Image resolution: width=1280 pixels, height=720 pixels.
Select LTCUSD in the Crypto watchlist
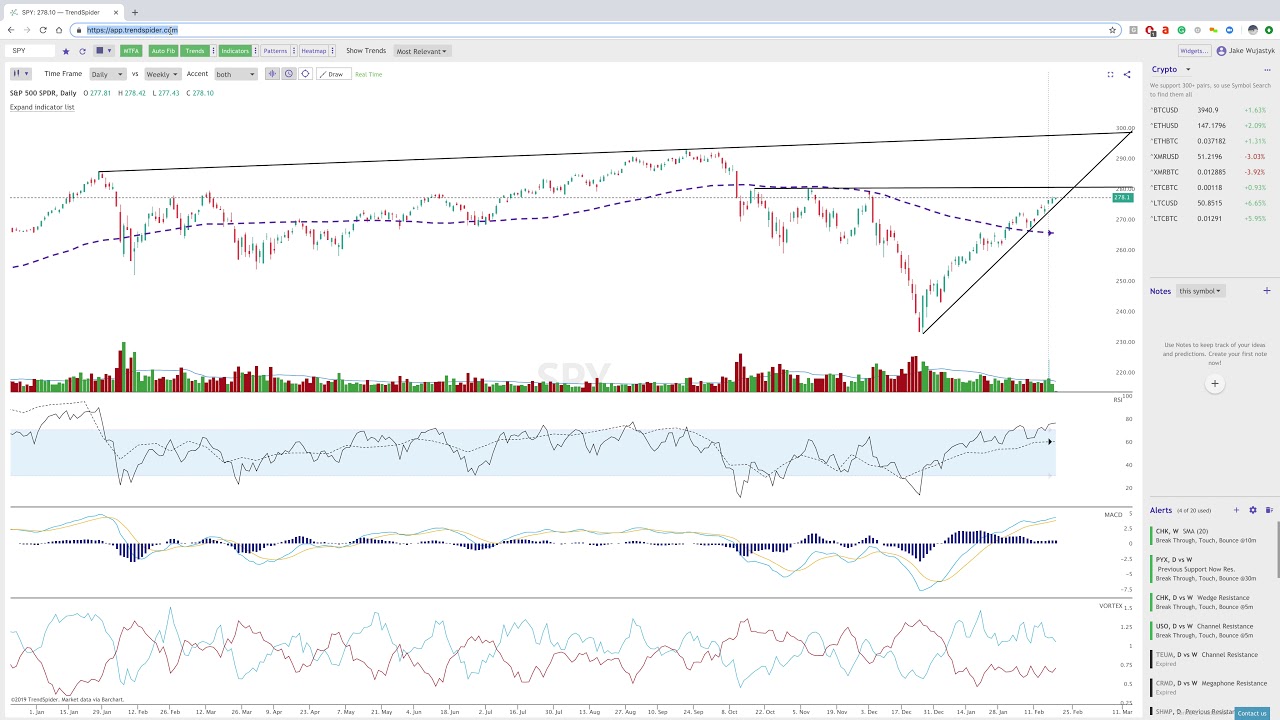point(1210,203)
